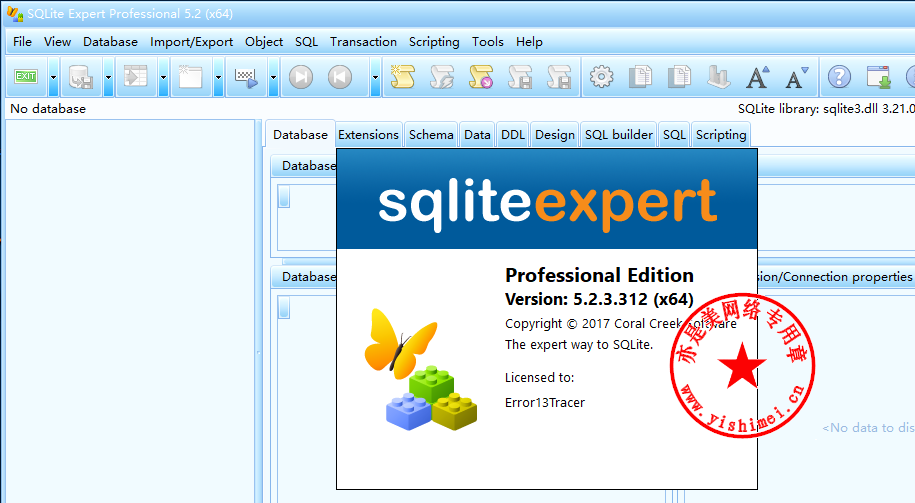
Task: Click the second save script floppy icon
Action: [559, 77]
